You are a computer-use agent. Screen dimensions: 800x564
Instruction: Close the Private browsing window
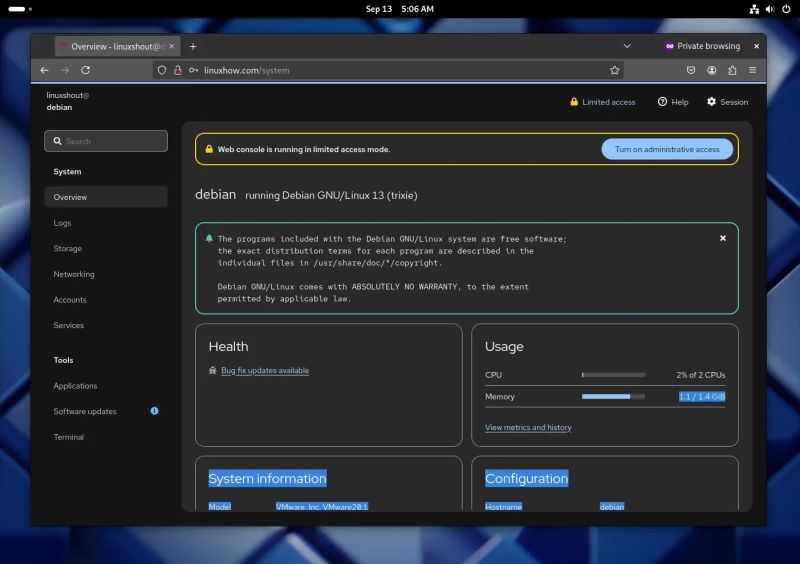coord(756,46)
